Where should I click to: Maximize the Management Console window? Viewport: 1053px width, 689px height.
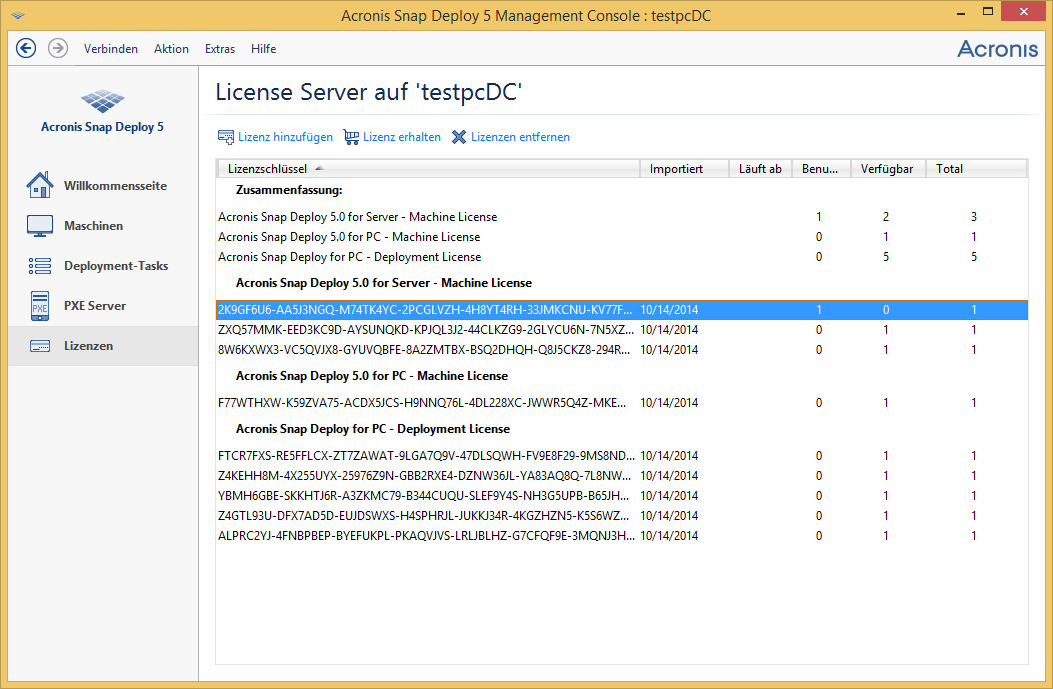point(987,12)
